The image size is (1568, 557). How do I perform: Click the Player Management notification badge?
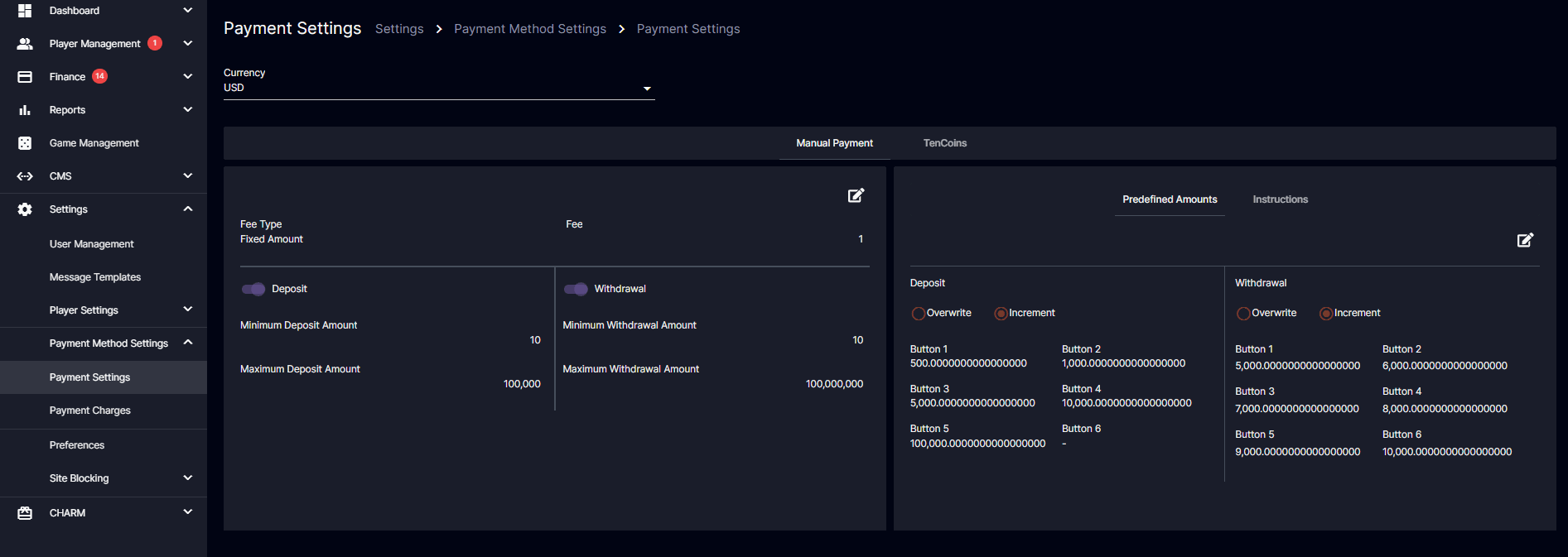point(155,43)
